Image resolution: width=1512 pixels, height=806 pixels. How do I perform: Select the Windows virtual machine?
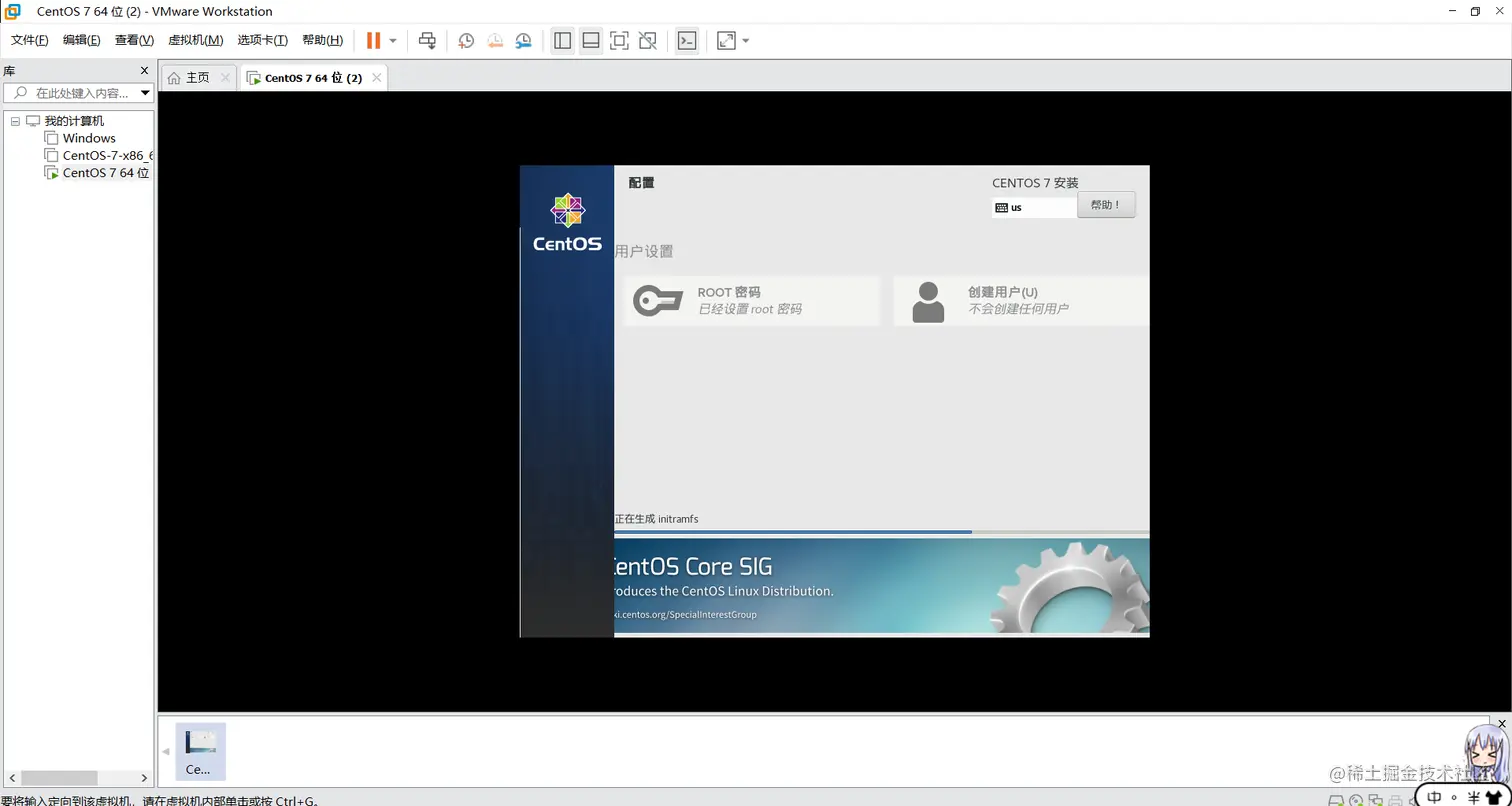coord(89,138)
